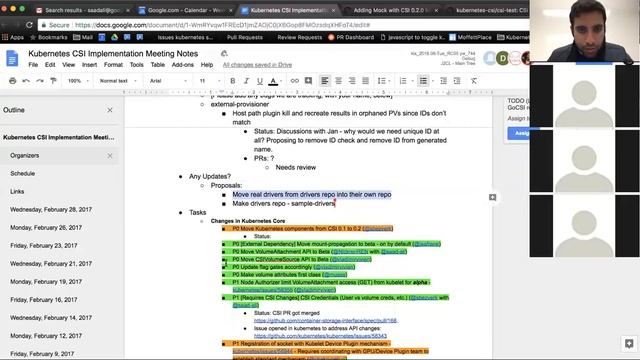This screenshot has height=360, width=640.
Task: Open the container-storage-interface GitHub link
Action: [325, 321]
